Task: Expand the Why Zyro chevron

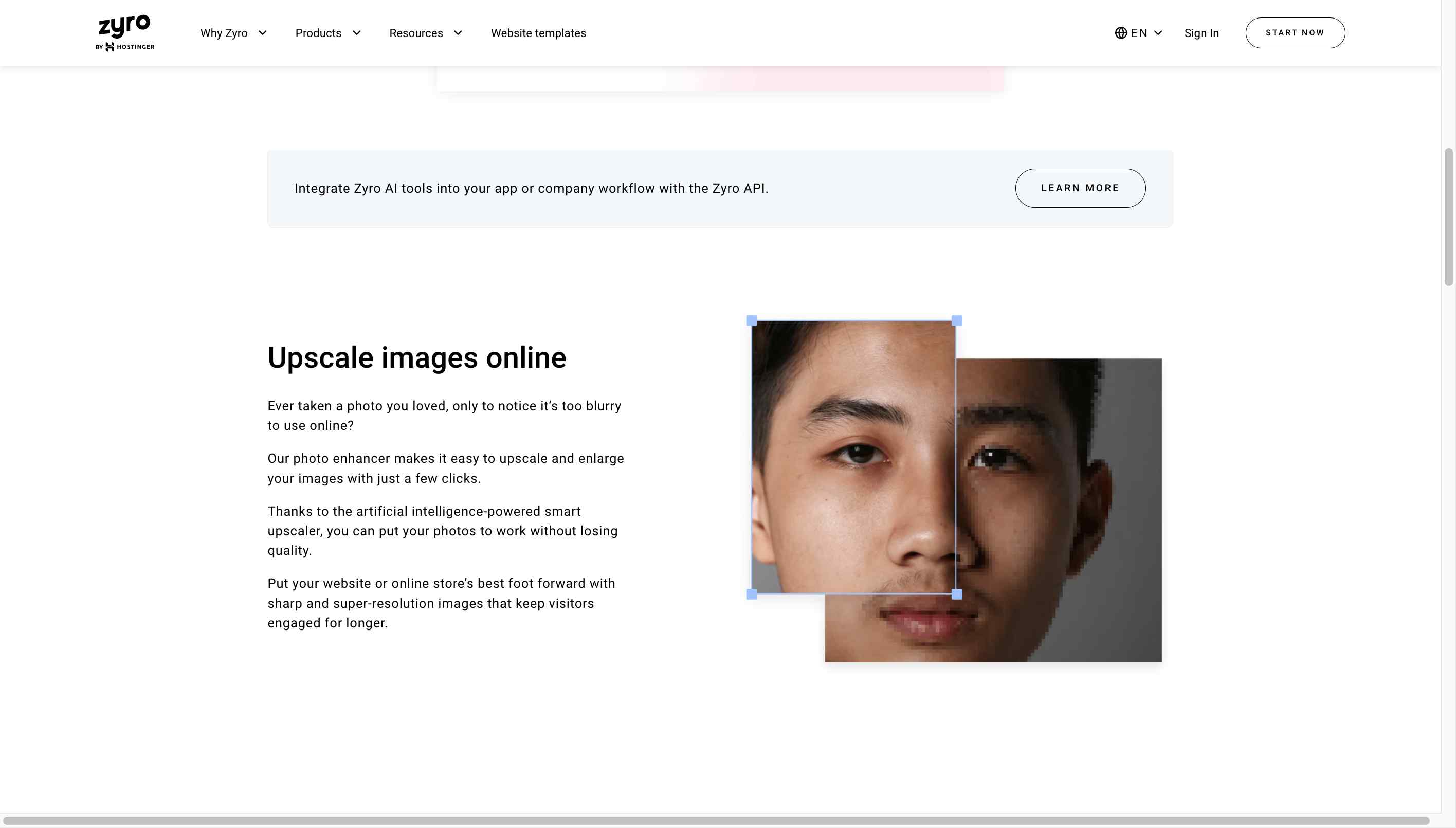Action: tap(263, 33)
